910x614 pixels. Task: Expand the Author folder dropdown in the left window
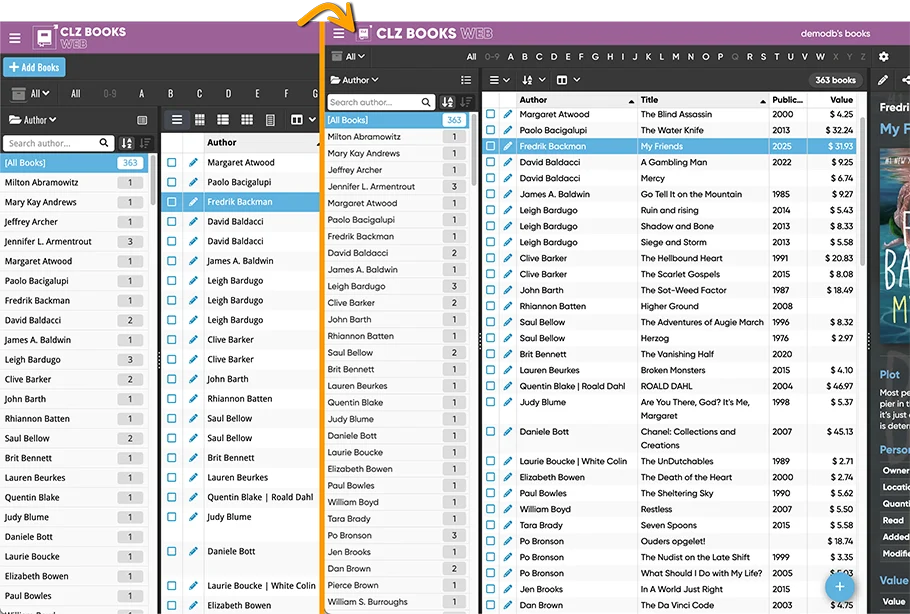click(x=33, y=120)
